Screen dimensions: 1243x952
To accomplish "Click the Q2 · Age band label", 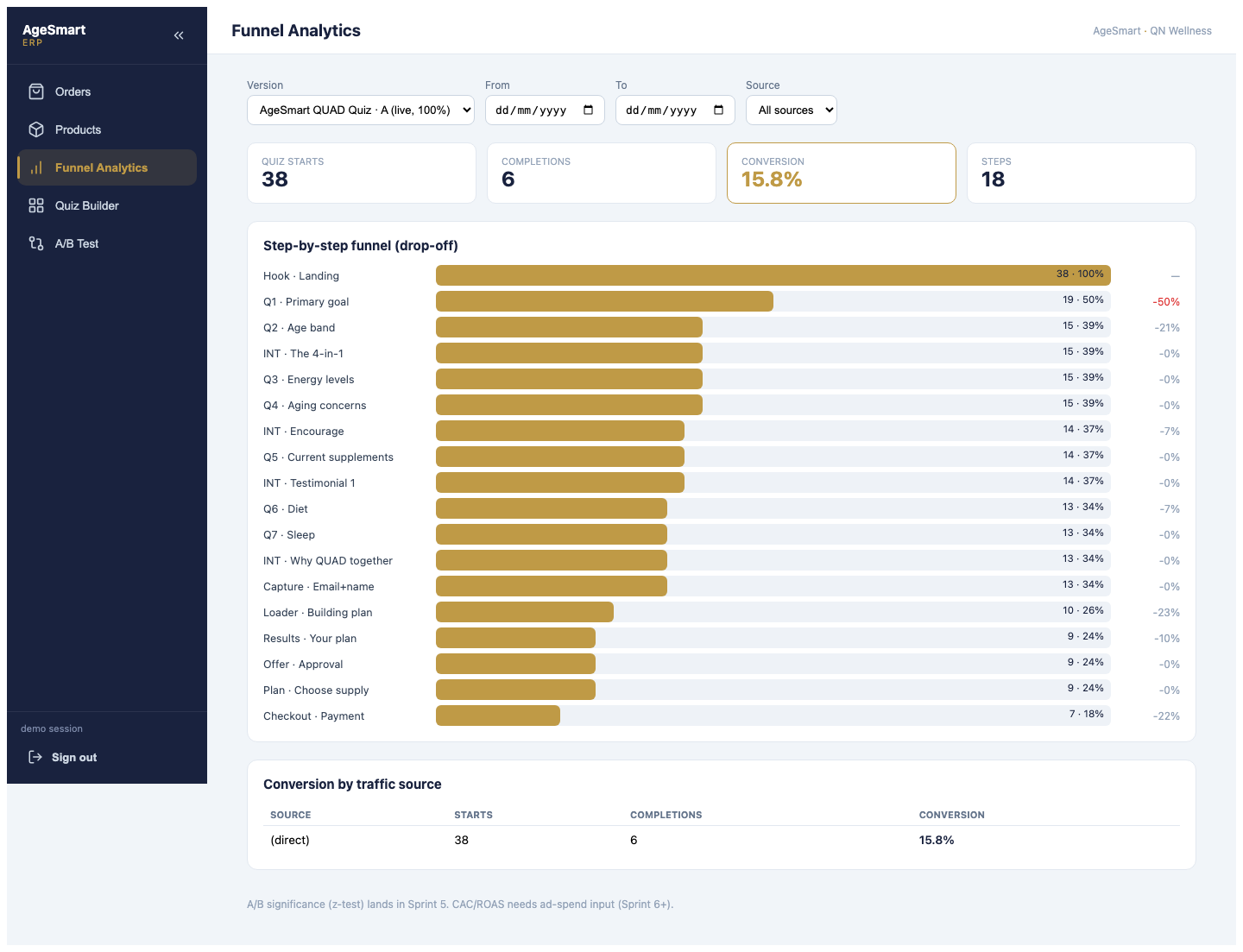I will [299, 327].
